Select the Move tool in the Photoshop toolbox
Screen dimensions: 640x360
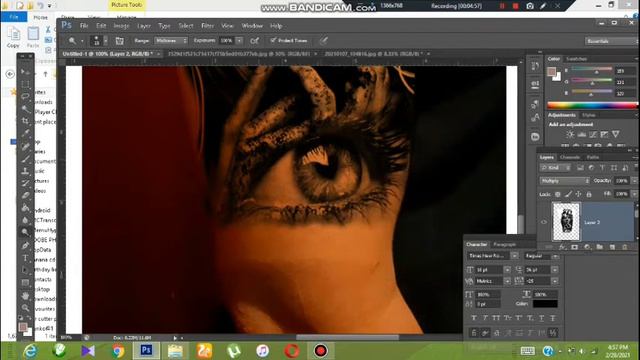(25, 71)
